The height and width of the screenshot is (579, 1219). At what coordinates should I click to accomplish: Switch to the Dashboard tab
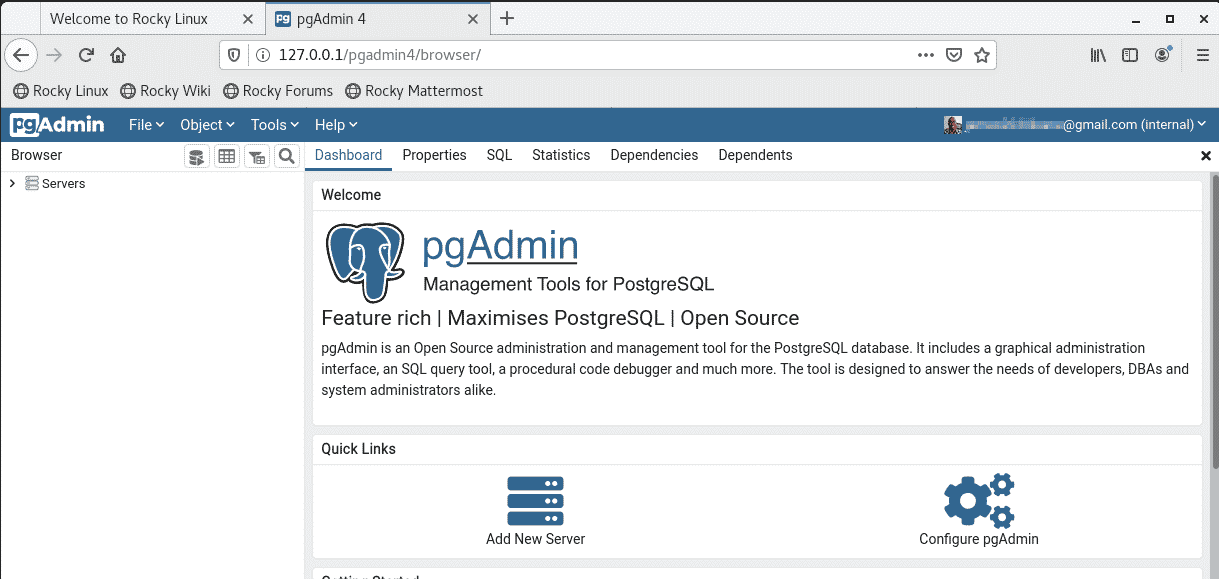[x=348, y=155]
